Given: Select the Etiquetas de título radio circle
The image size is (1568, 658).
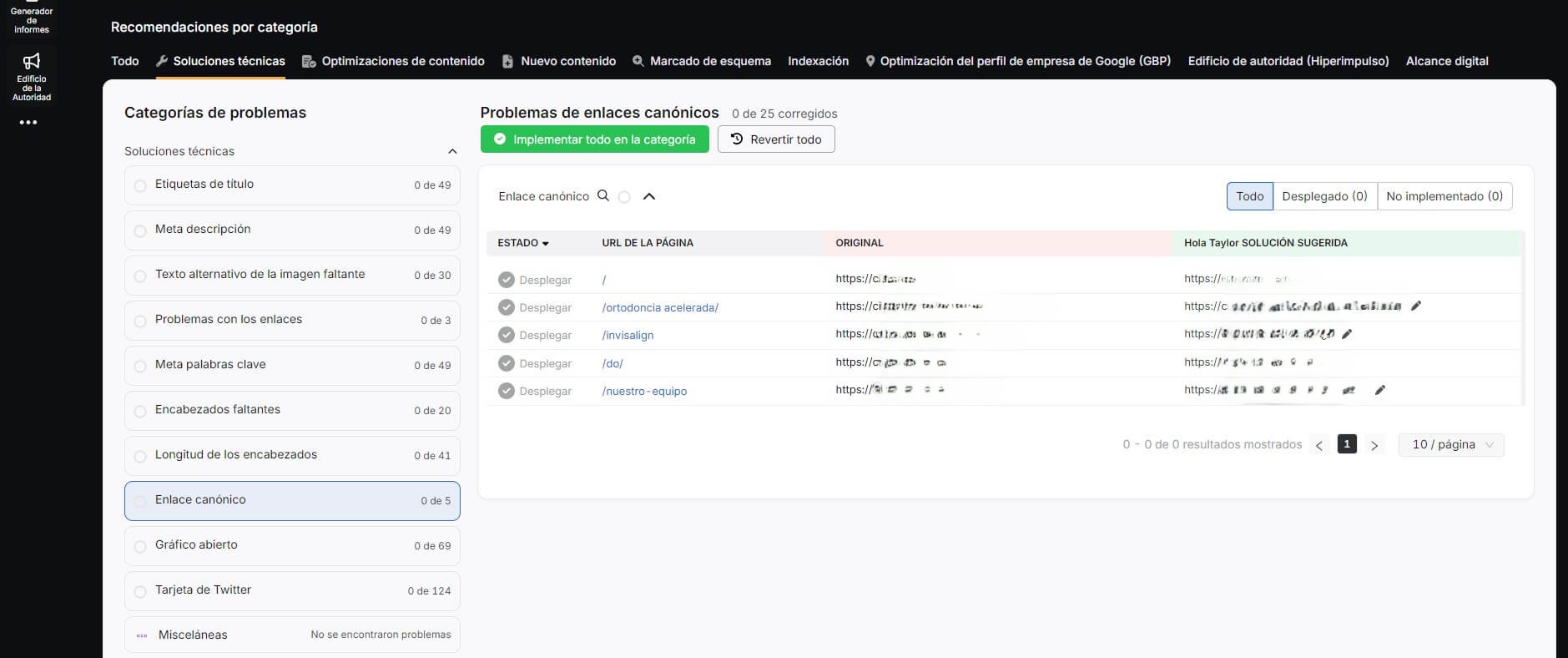Looking at the screenshot, I should [140, 185].
